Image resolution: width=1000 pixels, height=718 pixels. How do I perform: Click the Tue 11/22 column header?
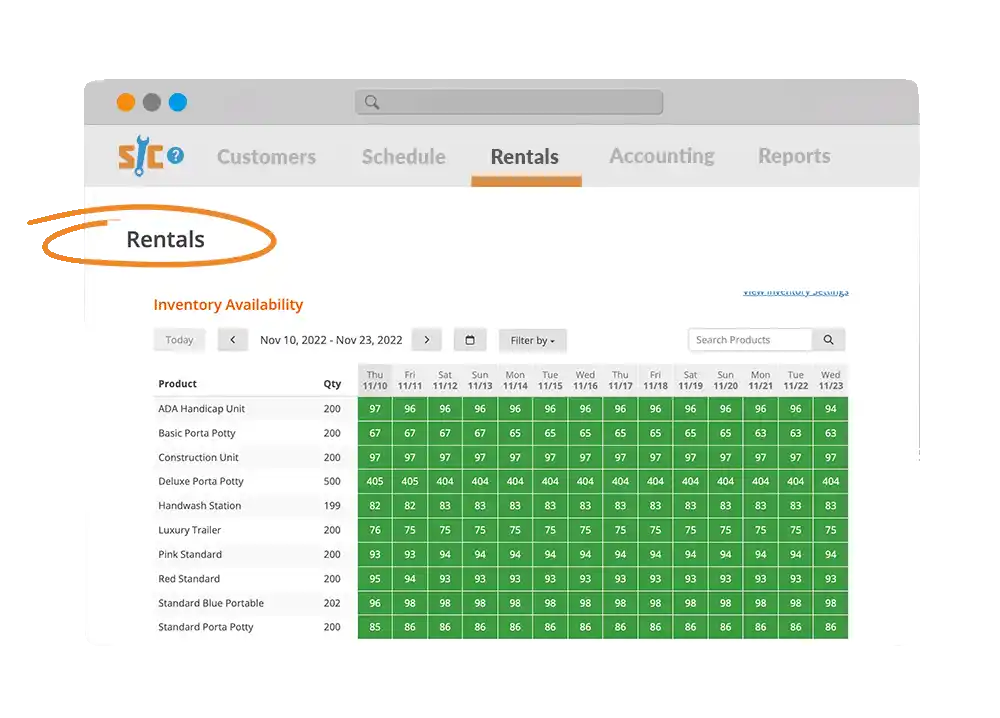point(796,380)
